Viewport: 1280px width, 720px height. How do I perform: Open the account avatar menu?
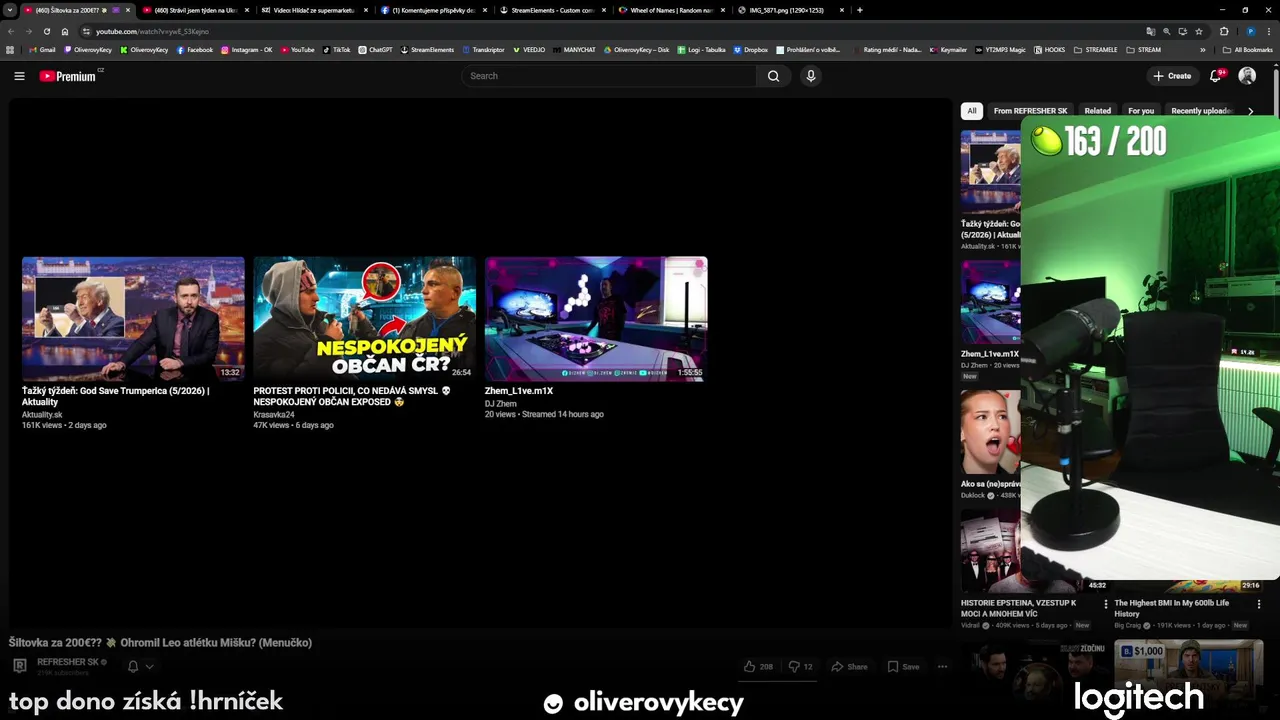point(1247,76)
